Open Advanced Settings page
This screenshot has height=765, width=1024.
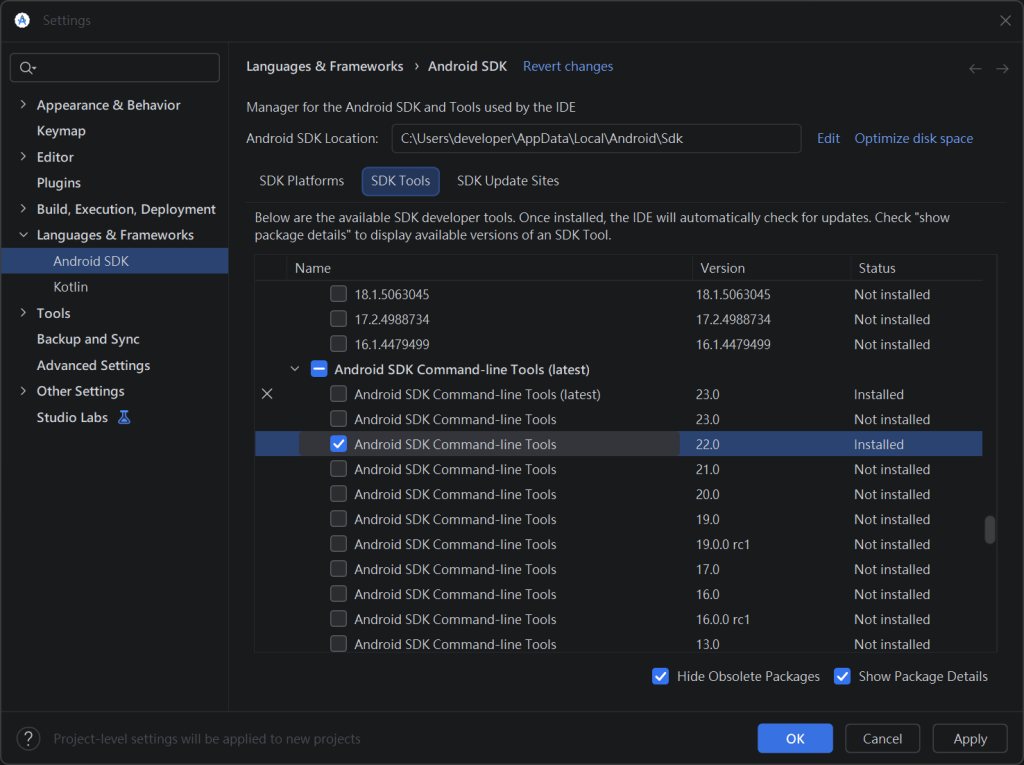93,365
